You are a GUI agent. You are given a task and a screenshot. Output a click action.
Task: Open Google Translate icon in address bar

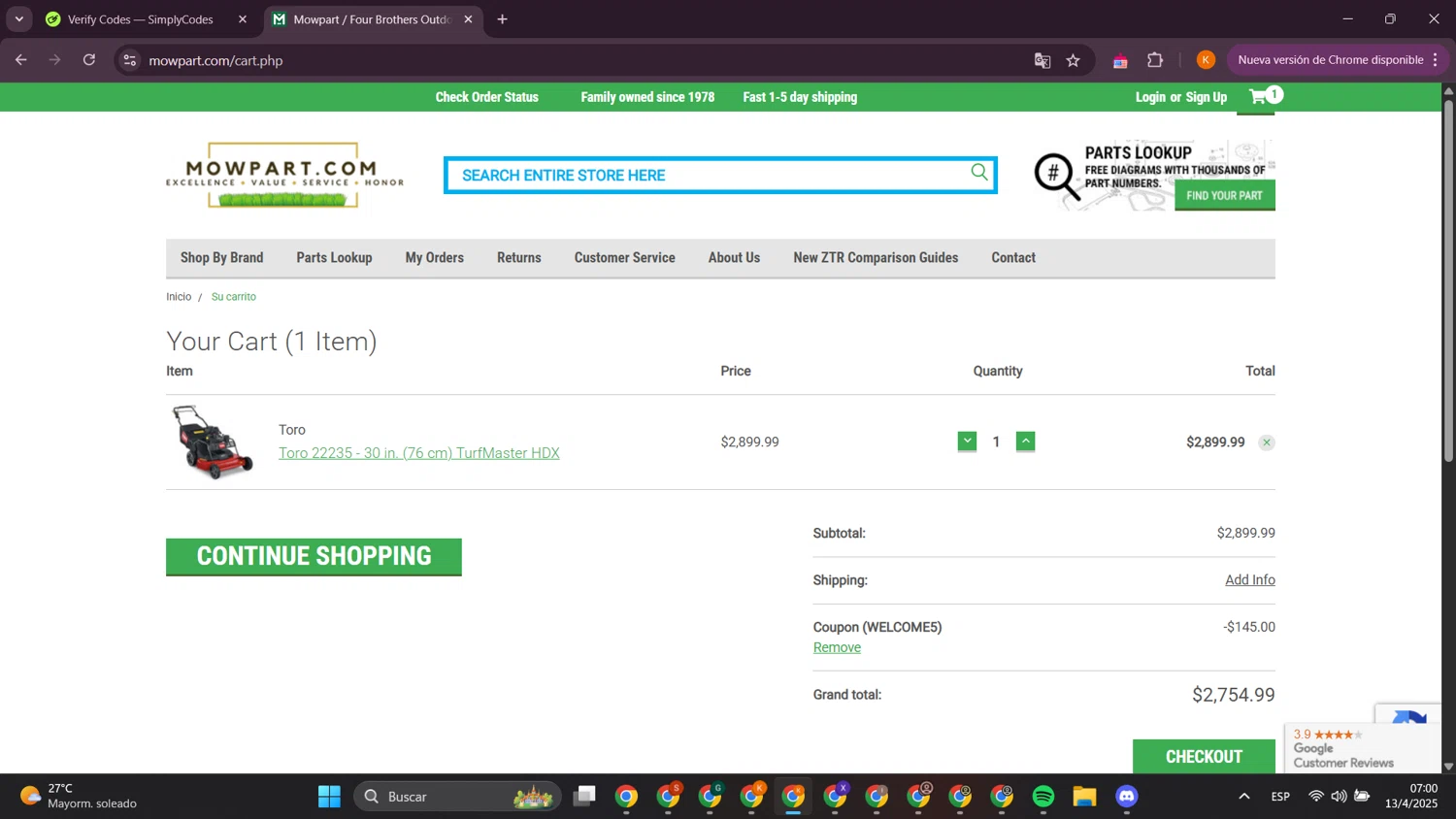click(x=1042, y=60)
